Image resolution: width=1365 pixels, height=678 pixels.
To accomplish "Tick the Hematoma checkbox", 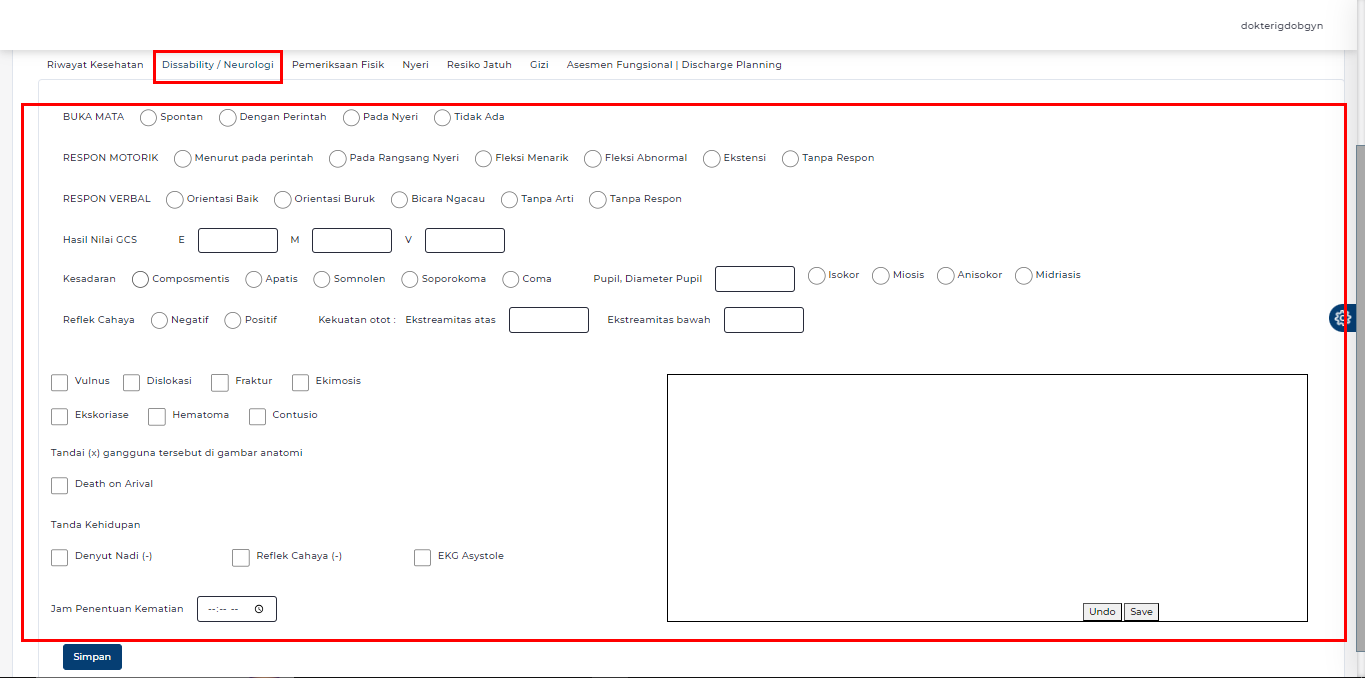I will [x=157, y=416].
